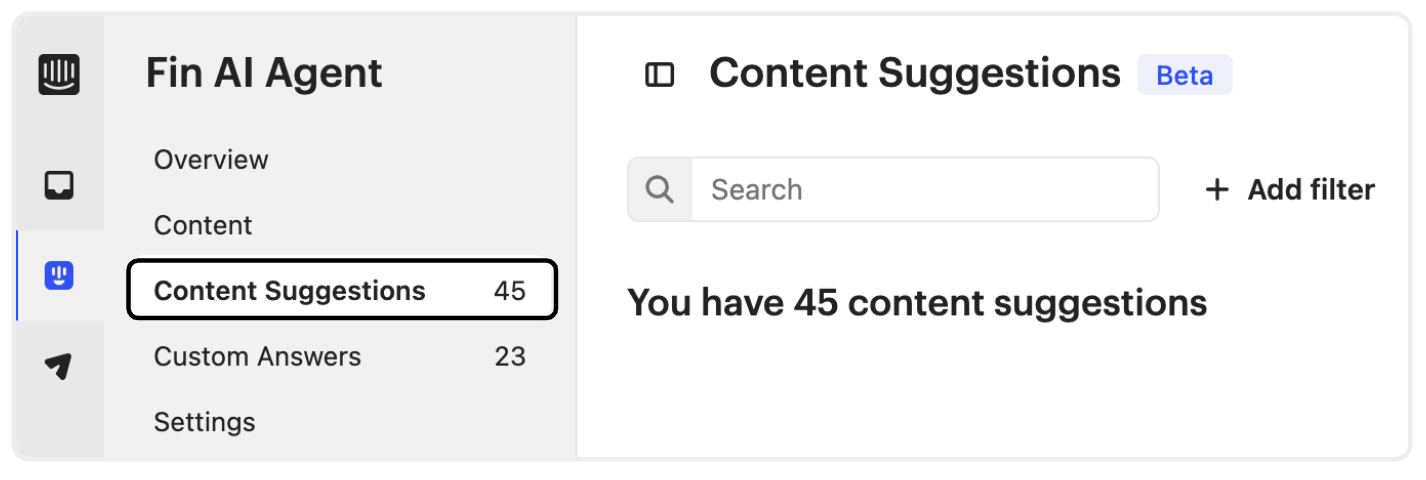The width and height of the screenshot is (1426, 480).
Task: Collapse sidebar using the panel toggle icon
Action: coord(660,75)
